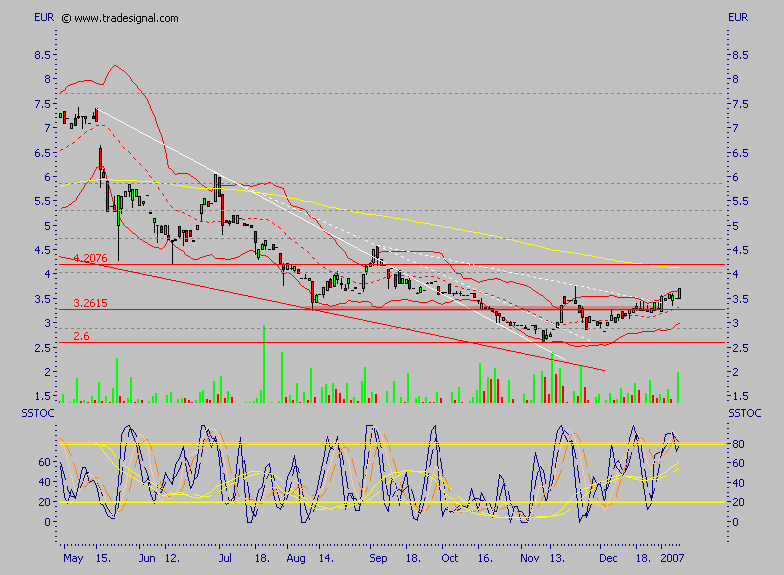Image resolution: width=784 pixels, height=575 pixels.
Task: Click the 5 value on the right price axis
Action: tap(736, 226)
